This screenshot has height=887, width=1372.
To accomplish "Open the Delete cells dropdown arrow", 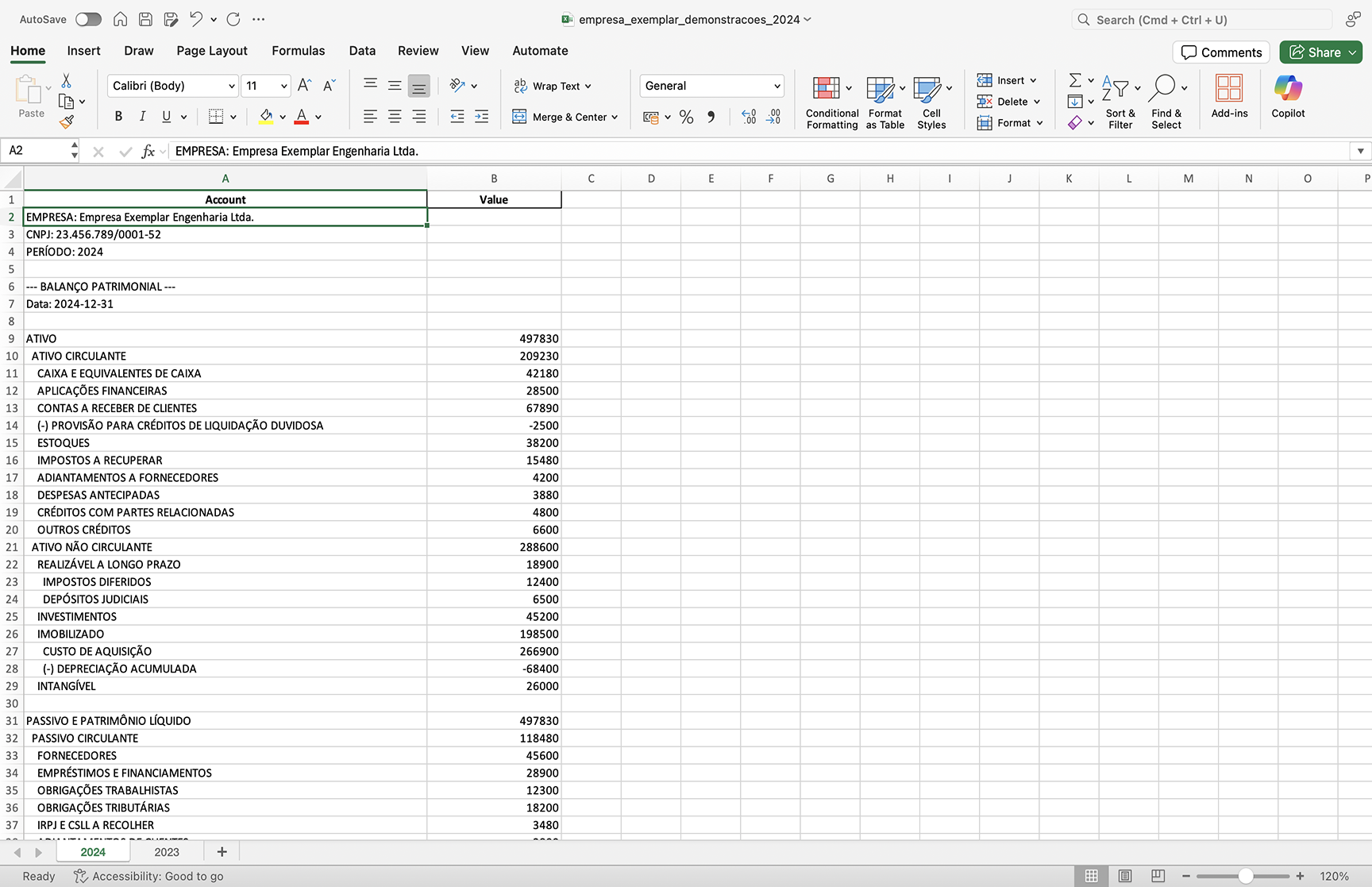I will (1037, 102).
